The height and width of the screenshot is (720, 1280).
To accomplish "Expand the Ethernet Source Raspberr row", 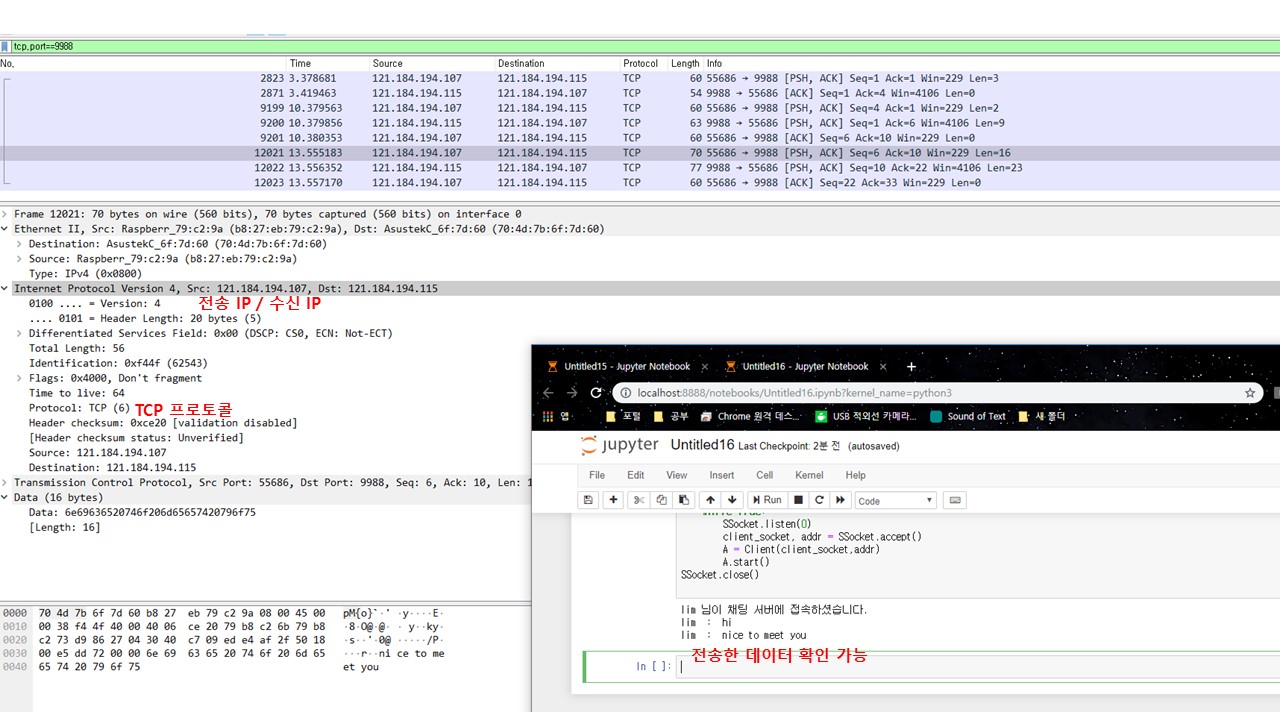I will (x=20, y=259).
